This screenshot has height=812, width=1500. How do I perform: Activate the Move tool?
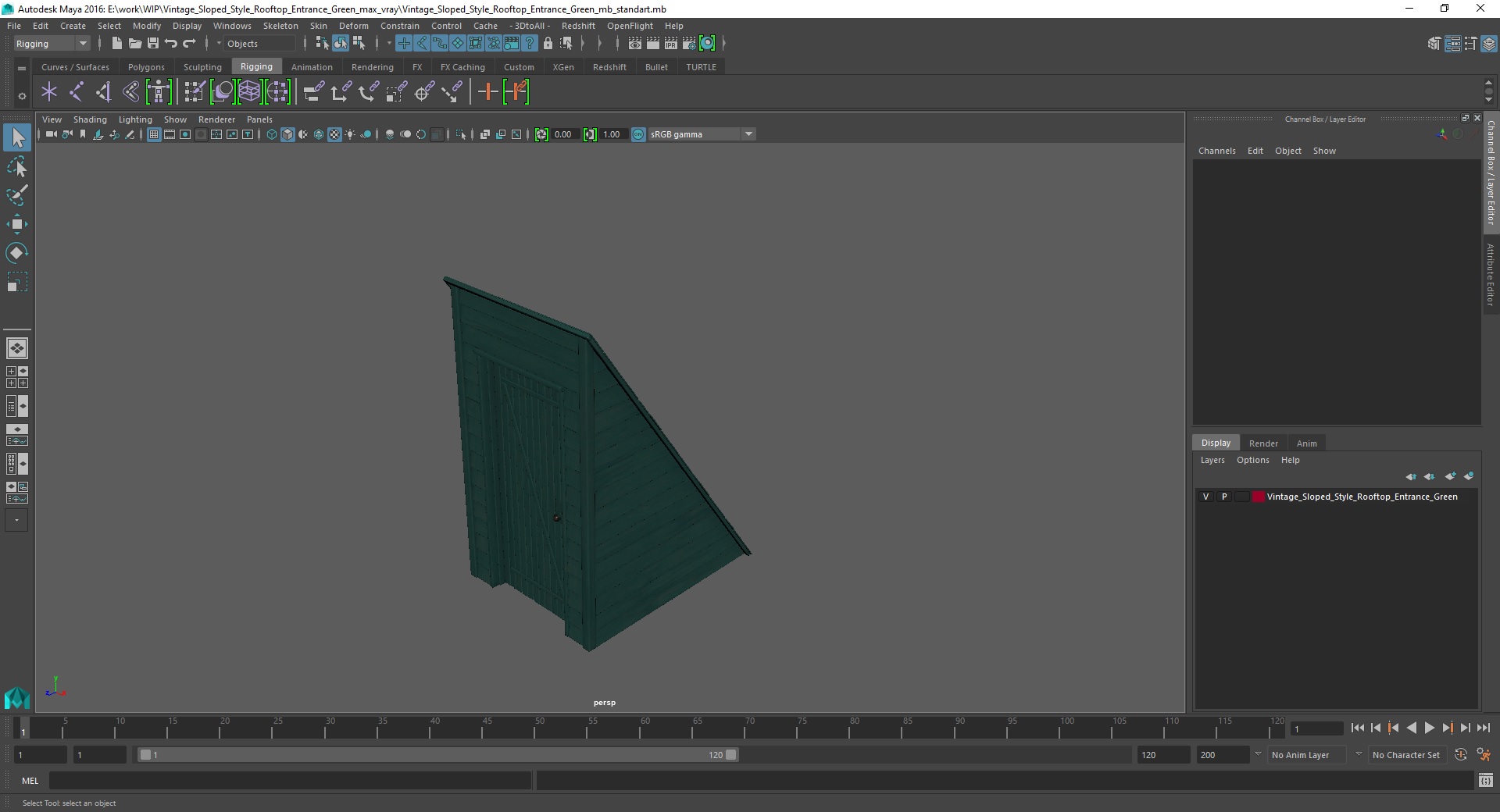click(x=17, y=224)
